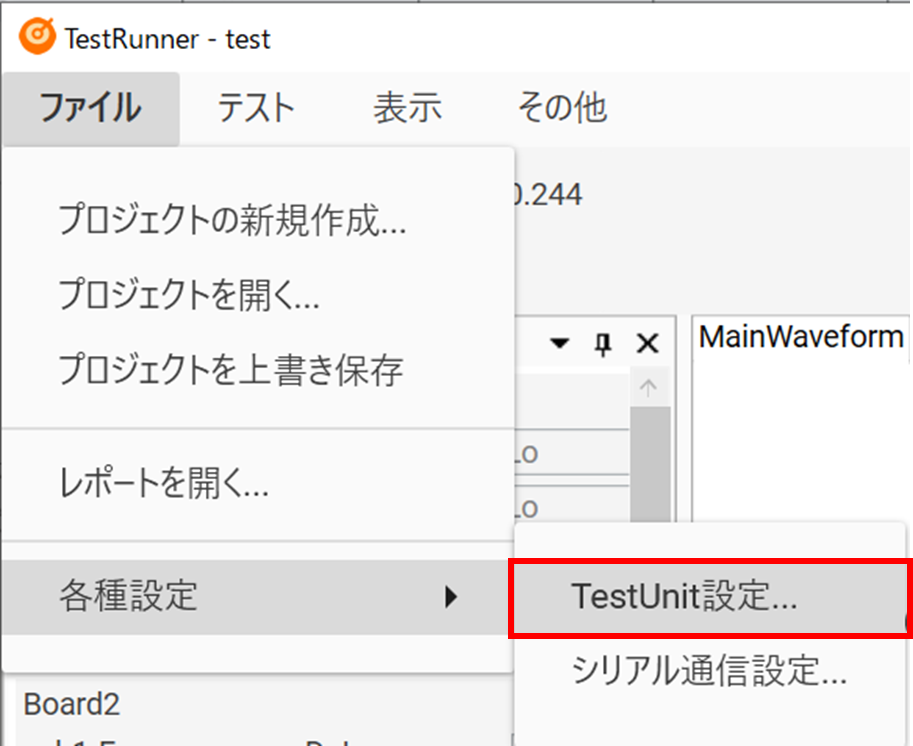This screenshot has height=746, width=913.
Task: Expand the 各種設定 submenu item
Action: click(x=130, y=597)
